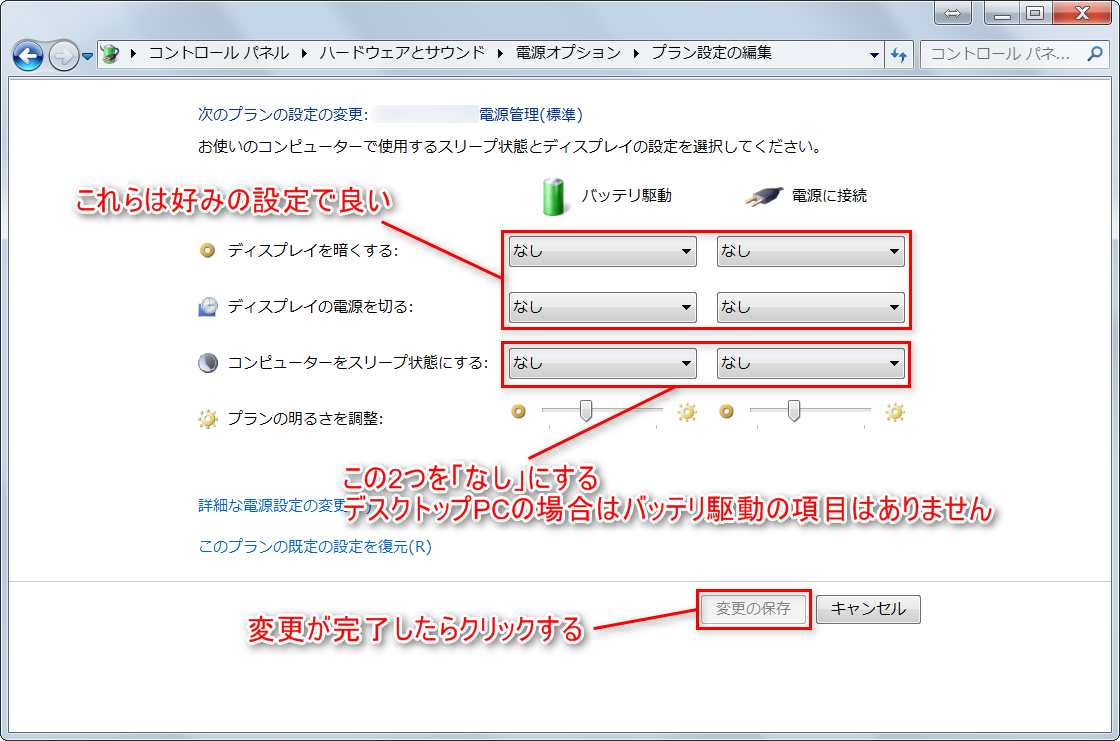Open 詳細な電源設定の変更 link
1120x741 pixels.
(272, 505)
